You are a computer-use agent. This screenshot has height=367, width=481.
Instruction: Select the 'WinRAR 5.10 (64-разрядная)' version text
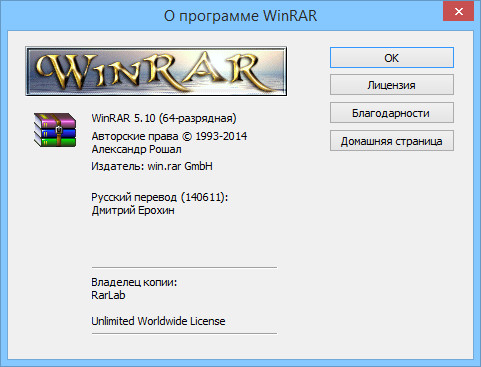click(164, 118)
